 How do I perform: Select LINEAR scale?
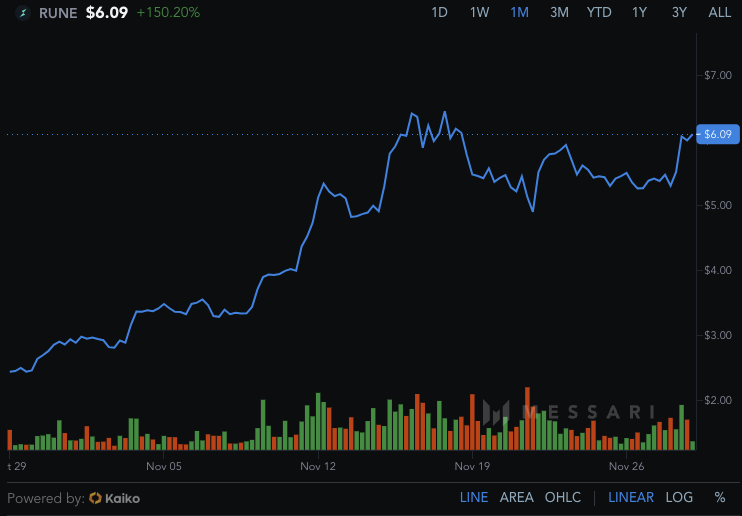pyautogui.click(x=631, y=498)
